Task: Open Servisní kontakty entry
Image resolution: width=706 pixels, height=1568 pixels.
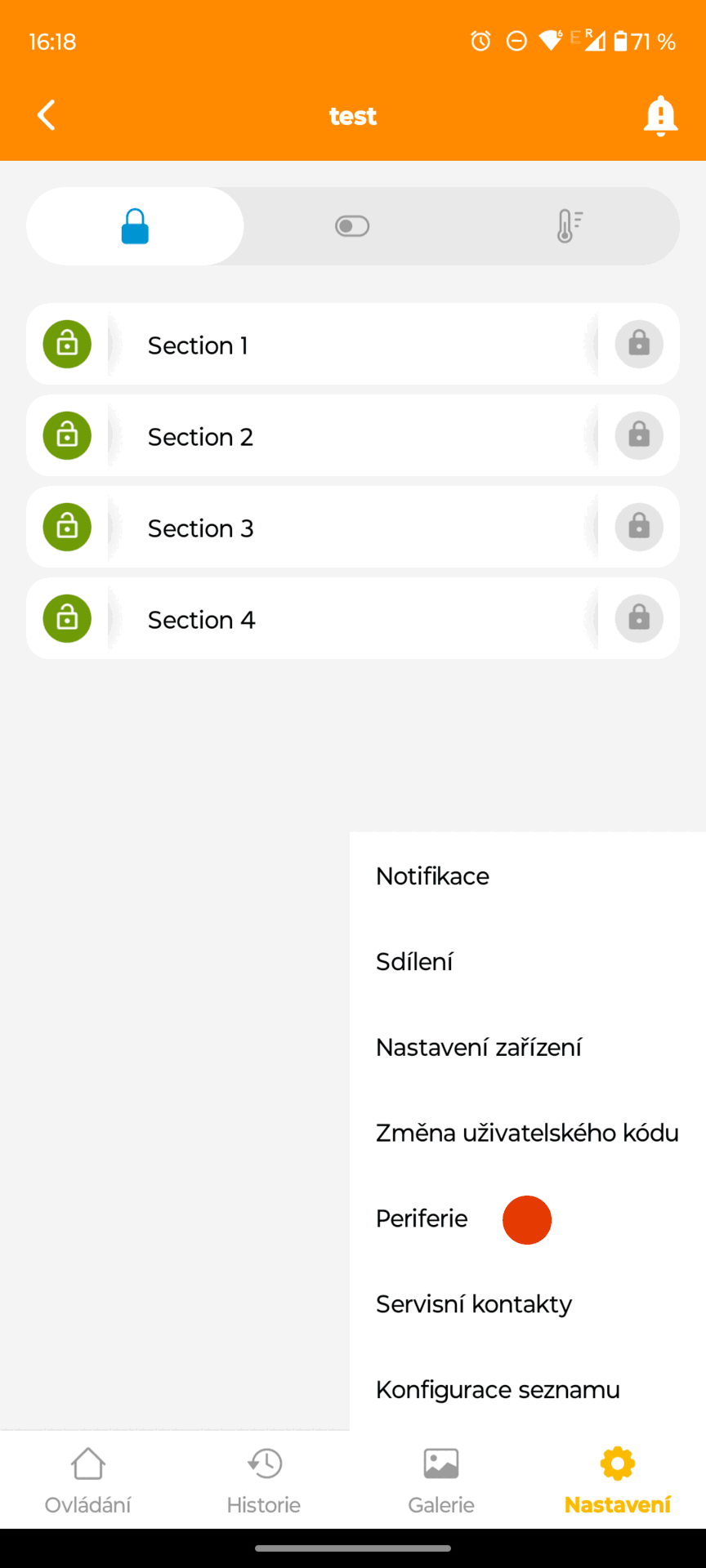Action: tap(474, 1304)
